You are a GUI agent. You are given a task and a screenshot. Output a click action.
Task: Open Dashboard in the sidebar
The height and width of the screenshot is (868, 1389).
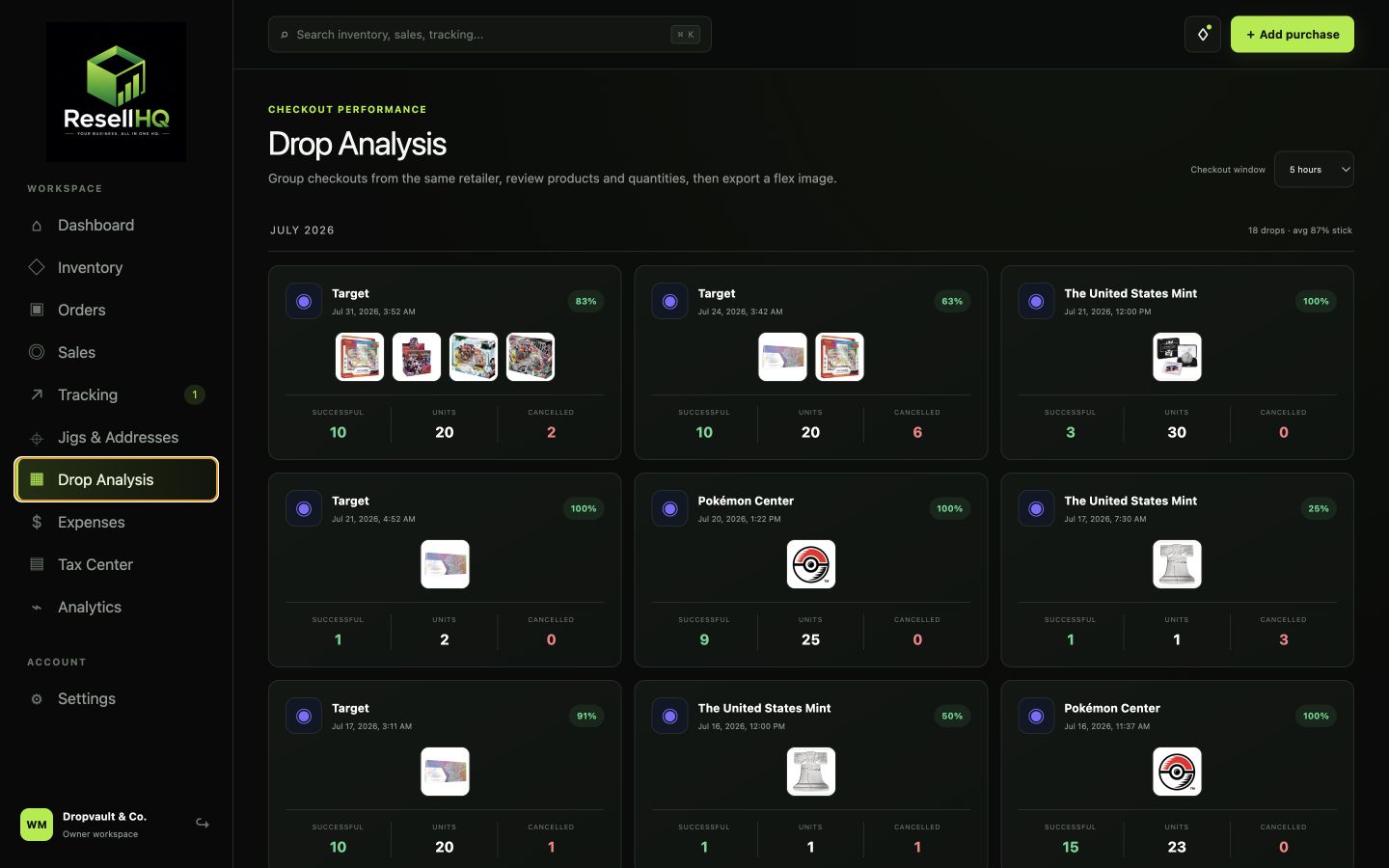click(x=116, y=225)
